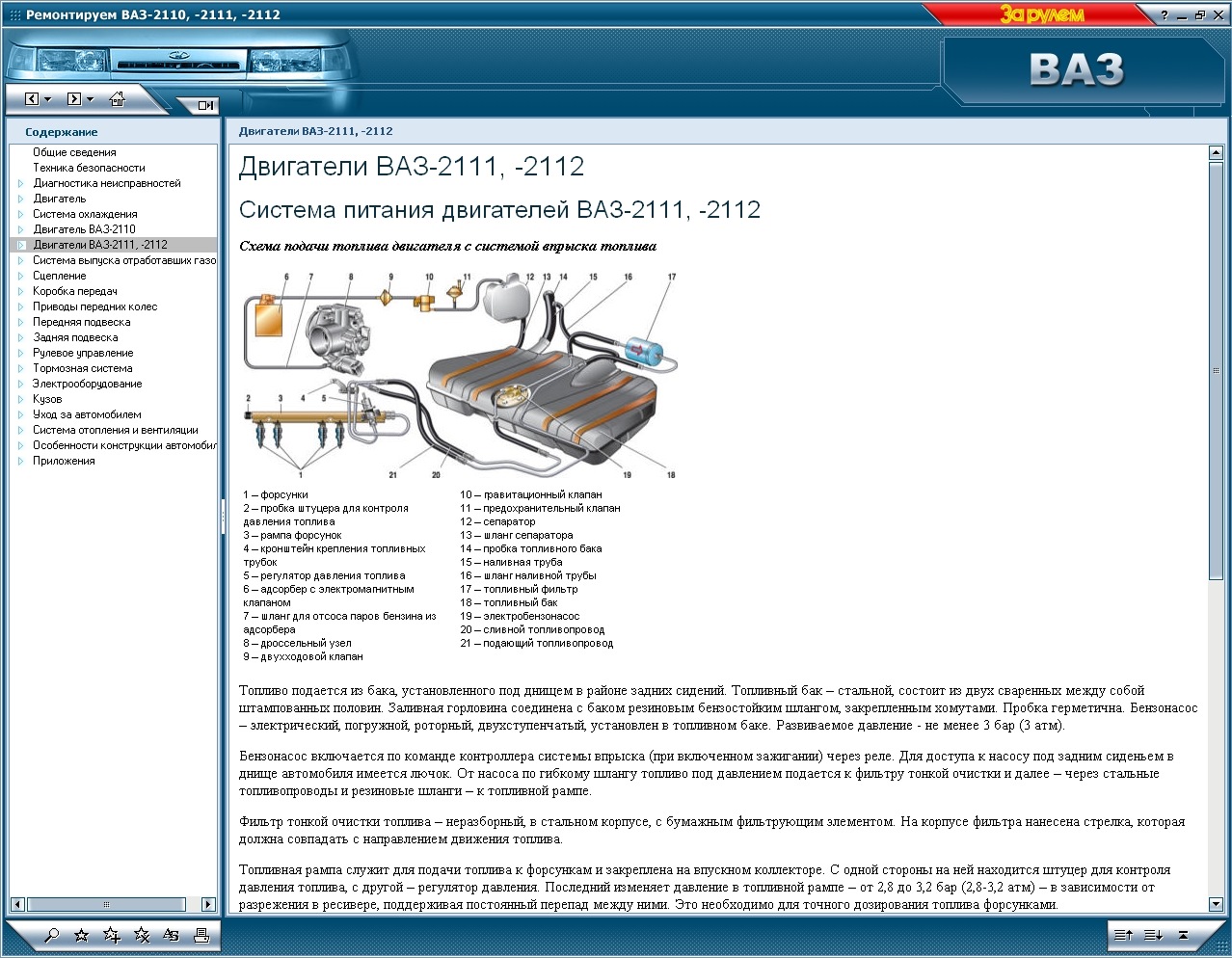This screenshot has width=1232, height=958.
Task: Click legend item 19 – электробензонасос
Action: (x=520, y=616)
